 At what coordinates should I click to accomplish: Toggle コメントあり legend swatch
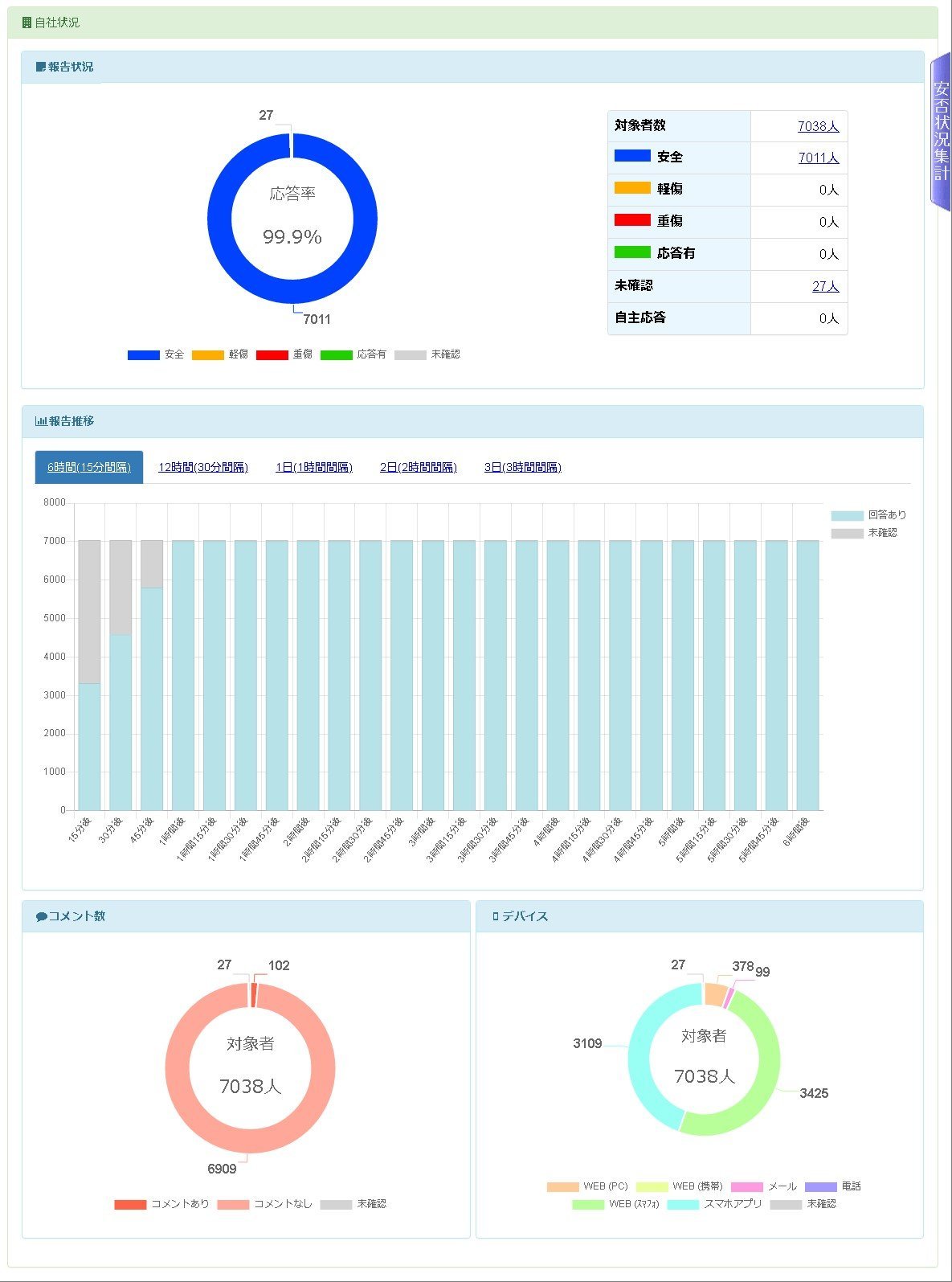[130, 1204]
